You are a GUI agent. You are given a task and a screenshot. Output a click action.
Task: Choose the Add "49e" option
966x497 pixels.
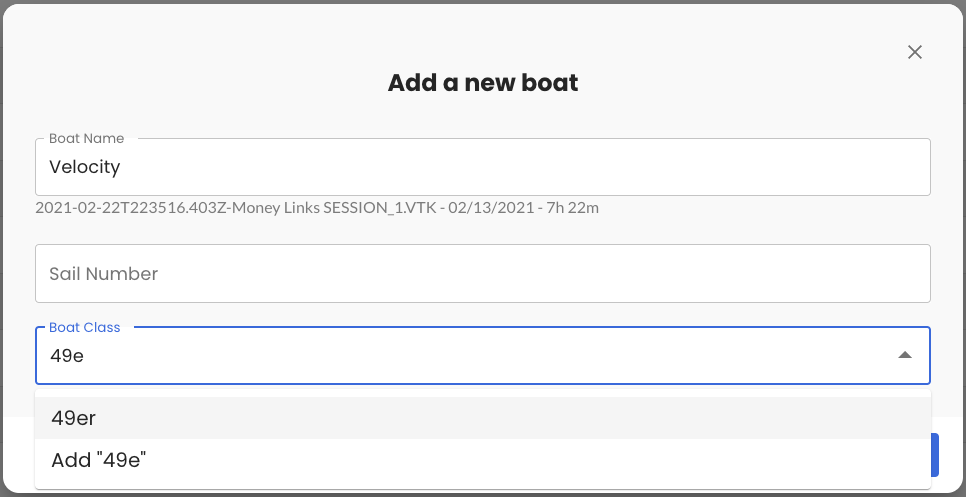[x=99, y=460]
